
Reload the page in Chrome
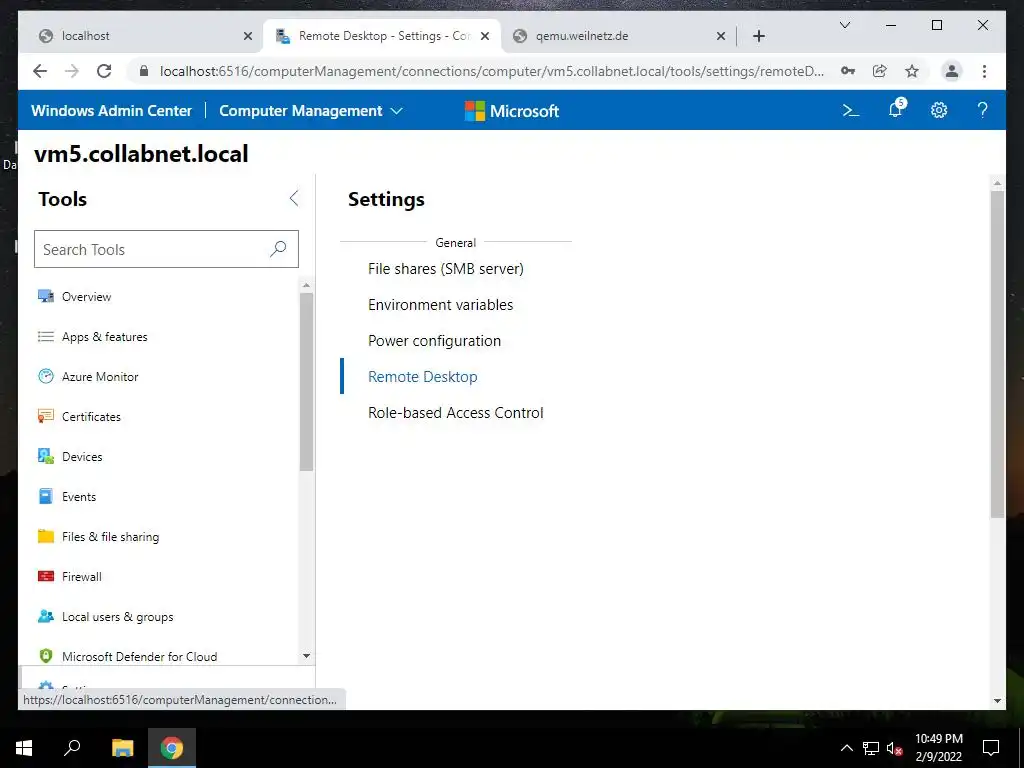[x=104, y=71]
